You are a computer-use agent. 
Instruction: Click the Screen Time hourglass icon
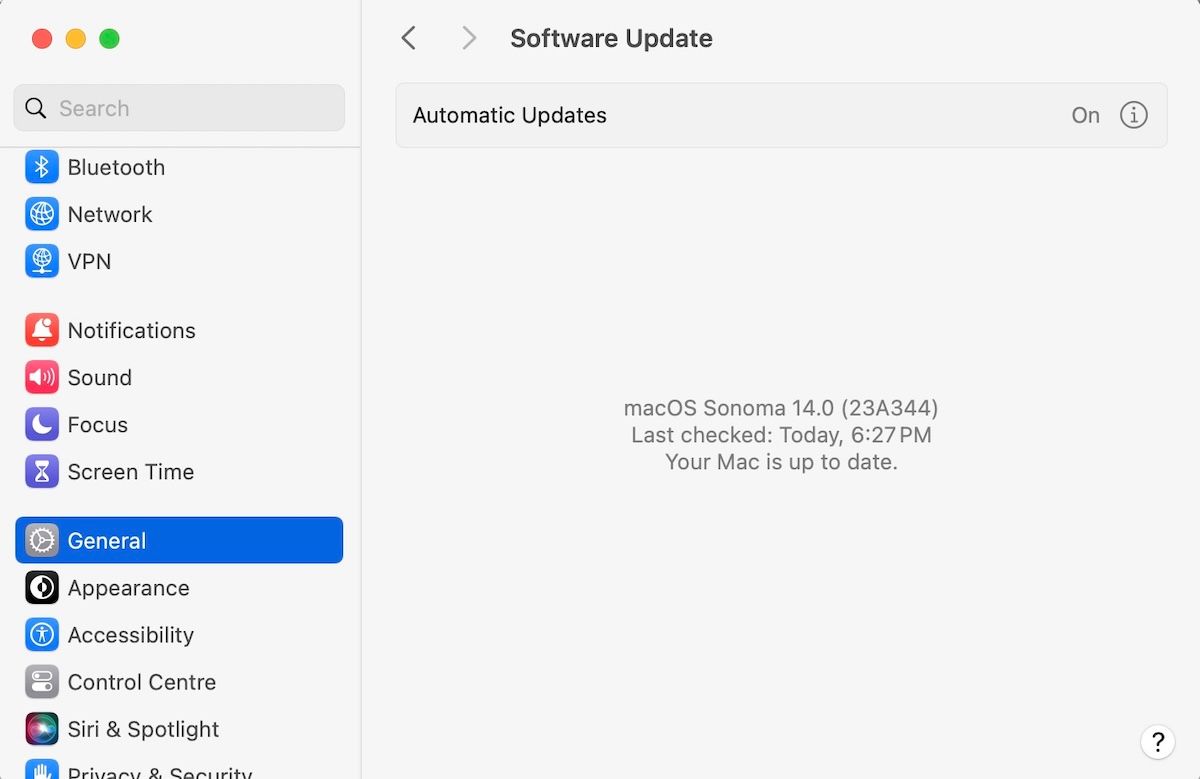[42, 471]
